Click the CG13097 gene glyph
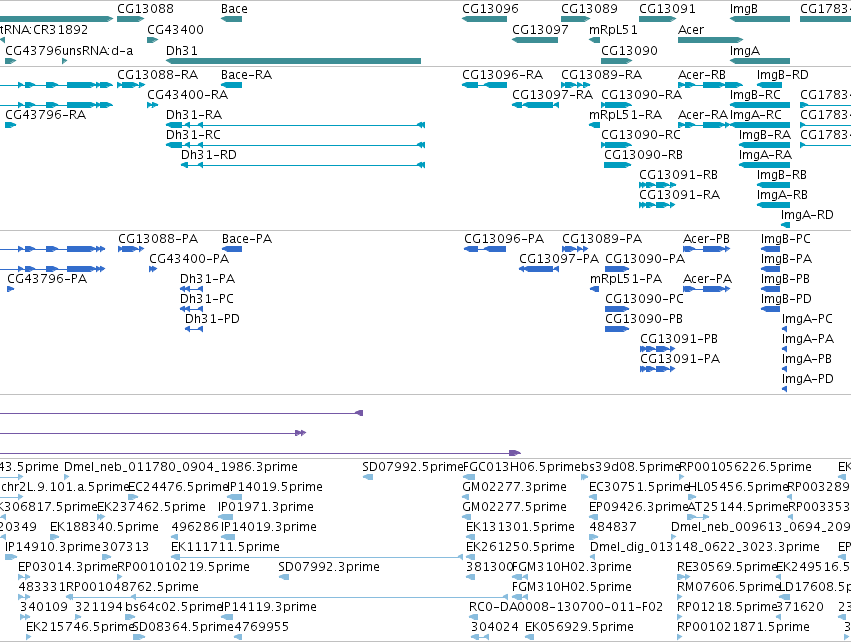This screenshot has height=642, width=851. (x=535, y=40)
